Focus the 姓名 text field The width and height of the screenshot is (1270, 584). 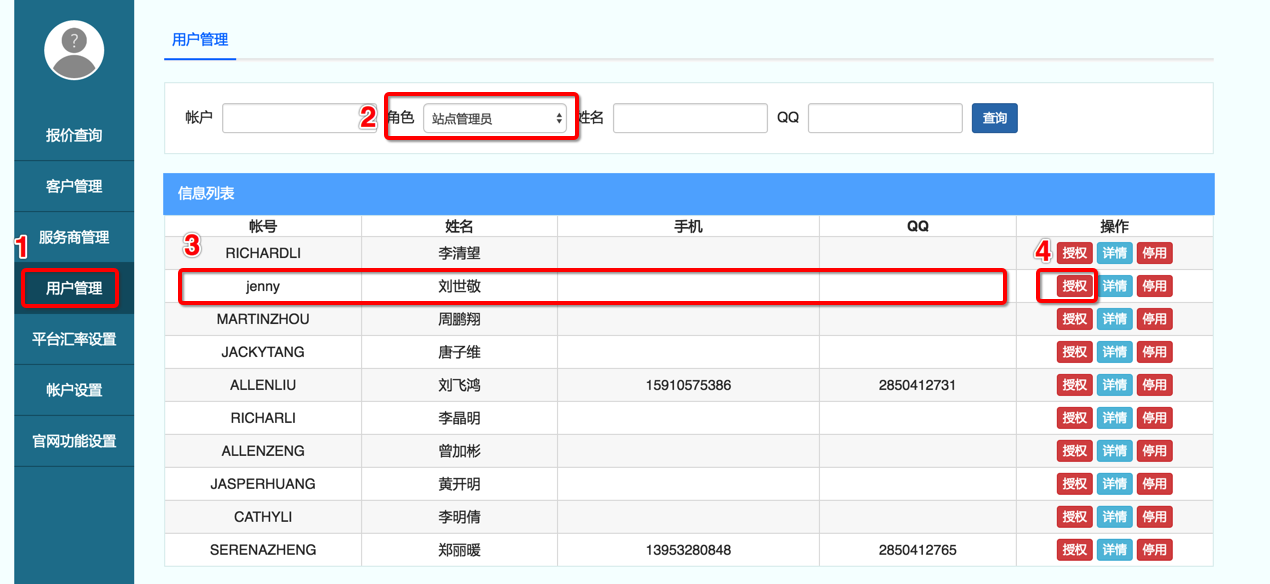coord(690,118)
